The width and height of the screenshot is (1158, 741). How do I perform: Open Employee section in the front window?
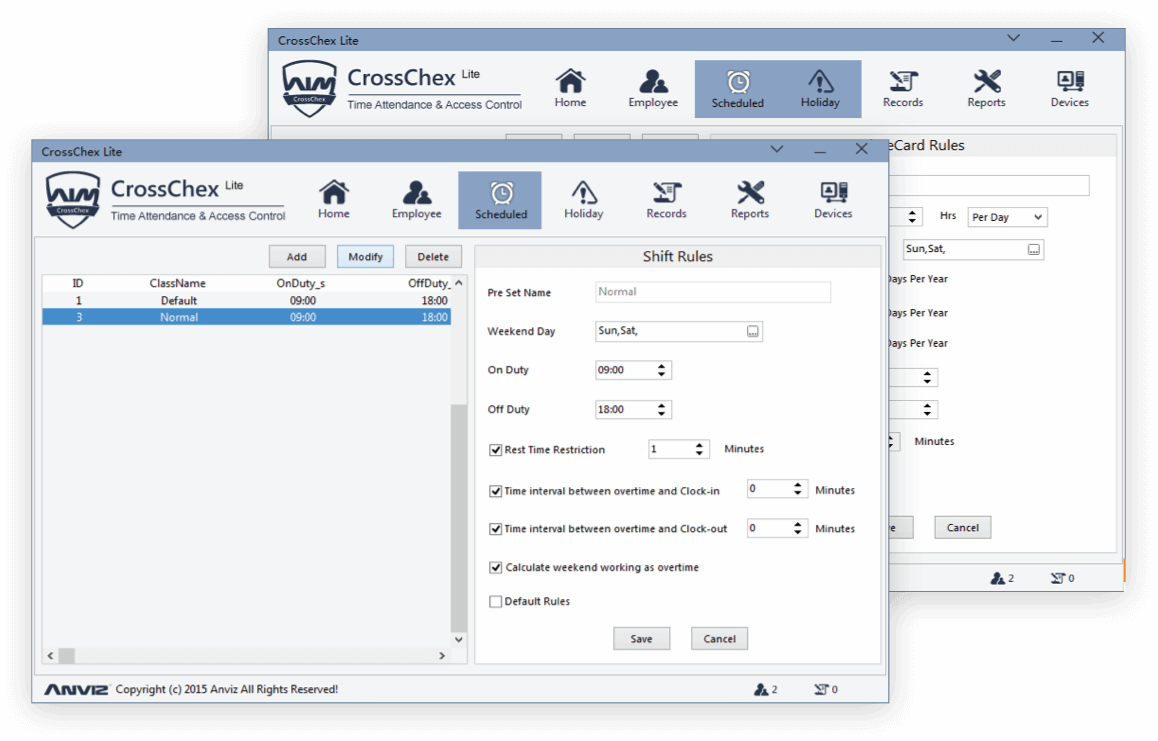point(416,199)
